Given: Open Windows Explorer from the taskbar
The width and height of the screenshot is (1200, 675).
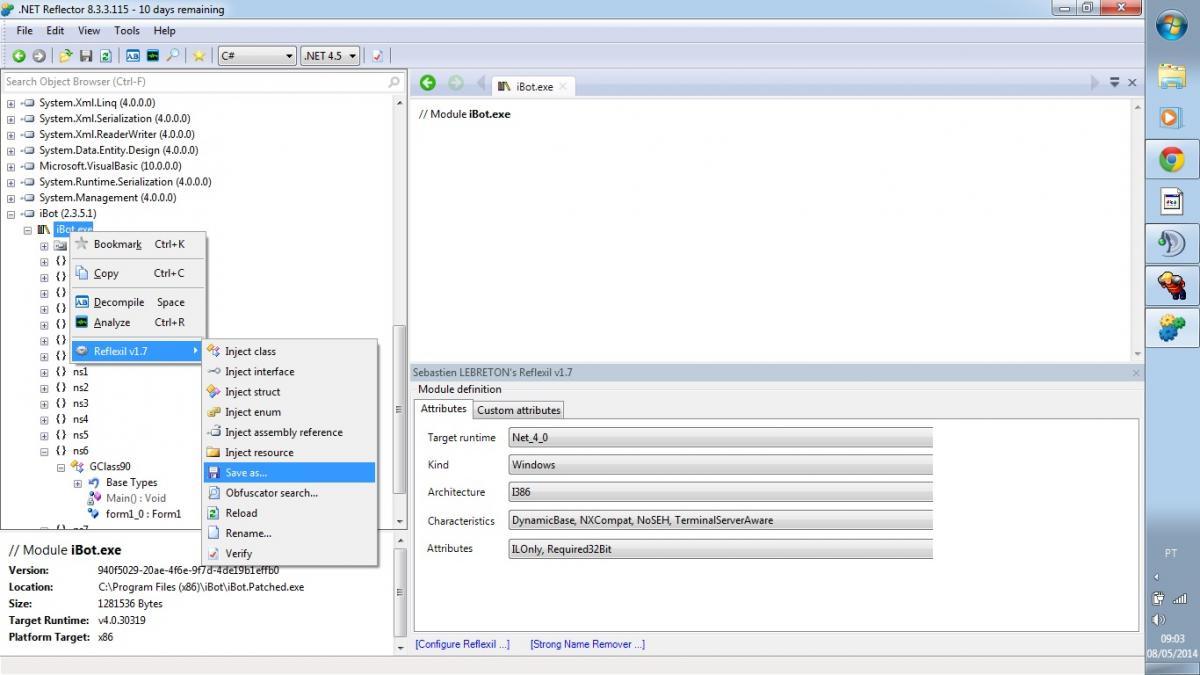Looking at the screenshot, I should 1172,75.
